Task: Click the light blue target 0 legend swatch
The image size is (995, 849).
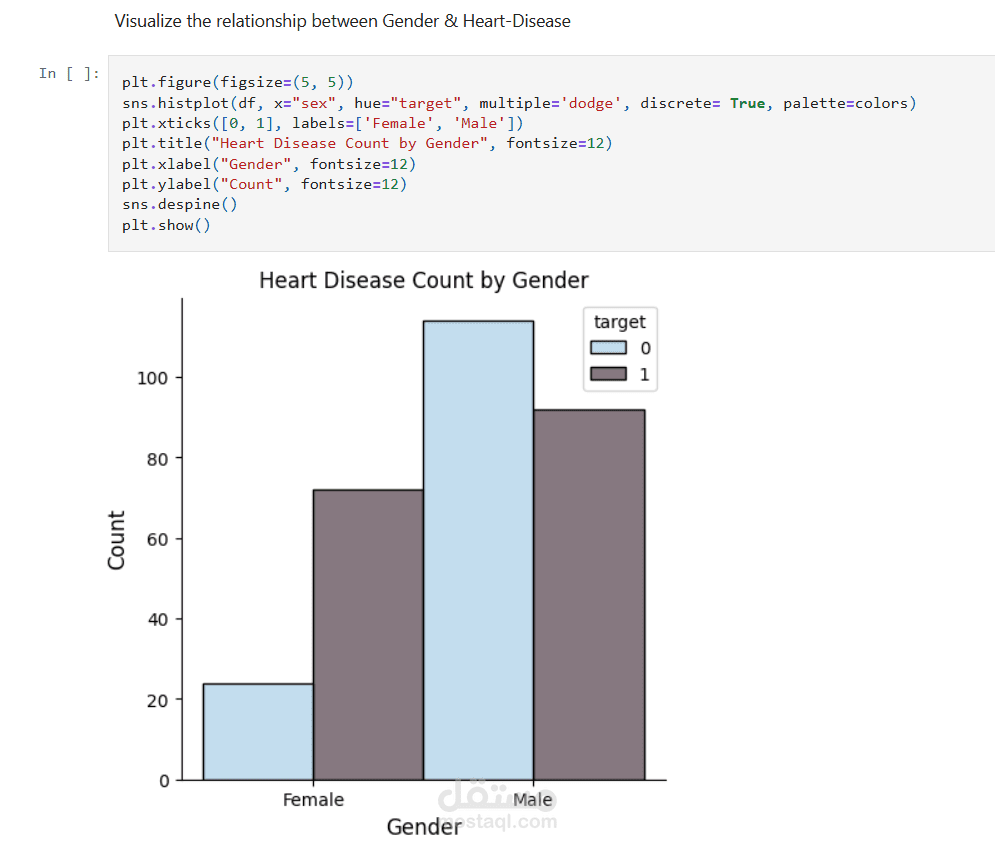Action: pyautogui.click(x=608, y=348)
